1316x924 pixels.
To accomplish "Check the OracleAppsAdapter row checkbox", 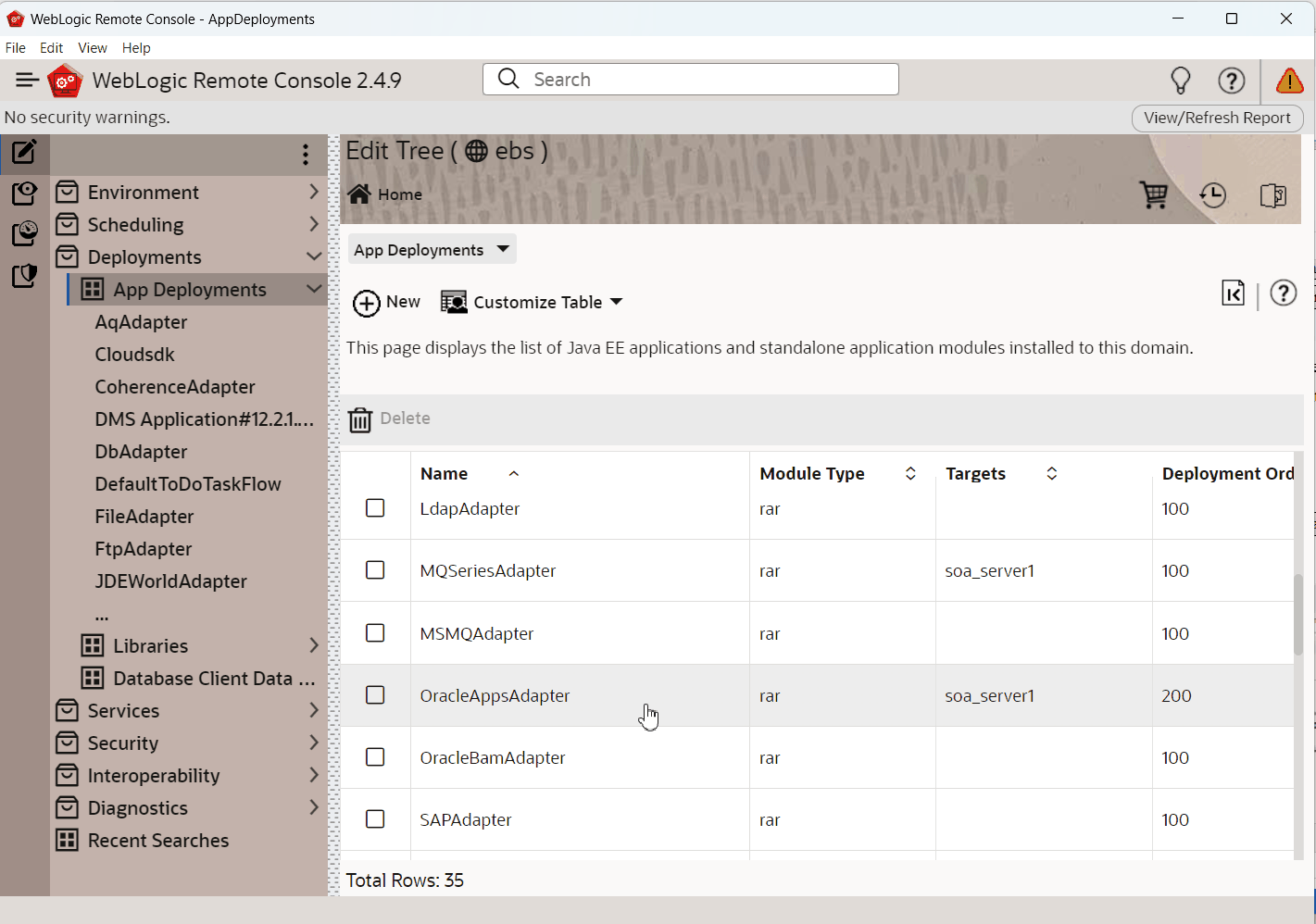I will point(375,695).
